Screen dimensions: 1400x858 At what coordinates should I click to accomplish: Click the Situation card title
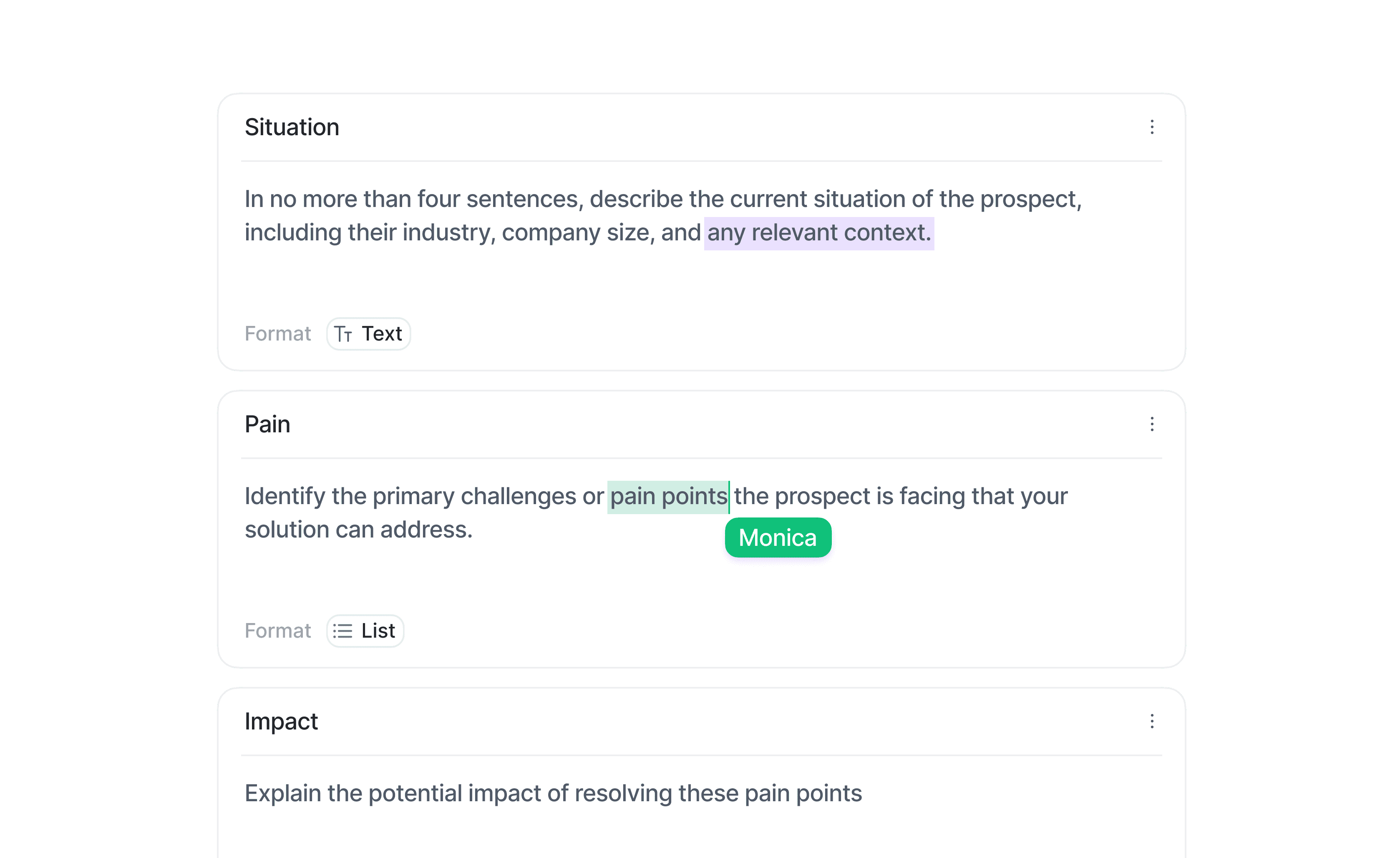292,127
